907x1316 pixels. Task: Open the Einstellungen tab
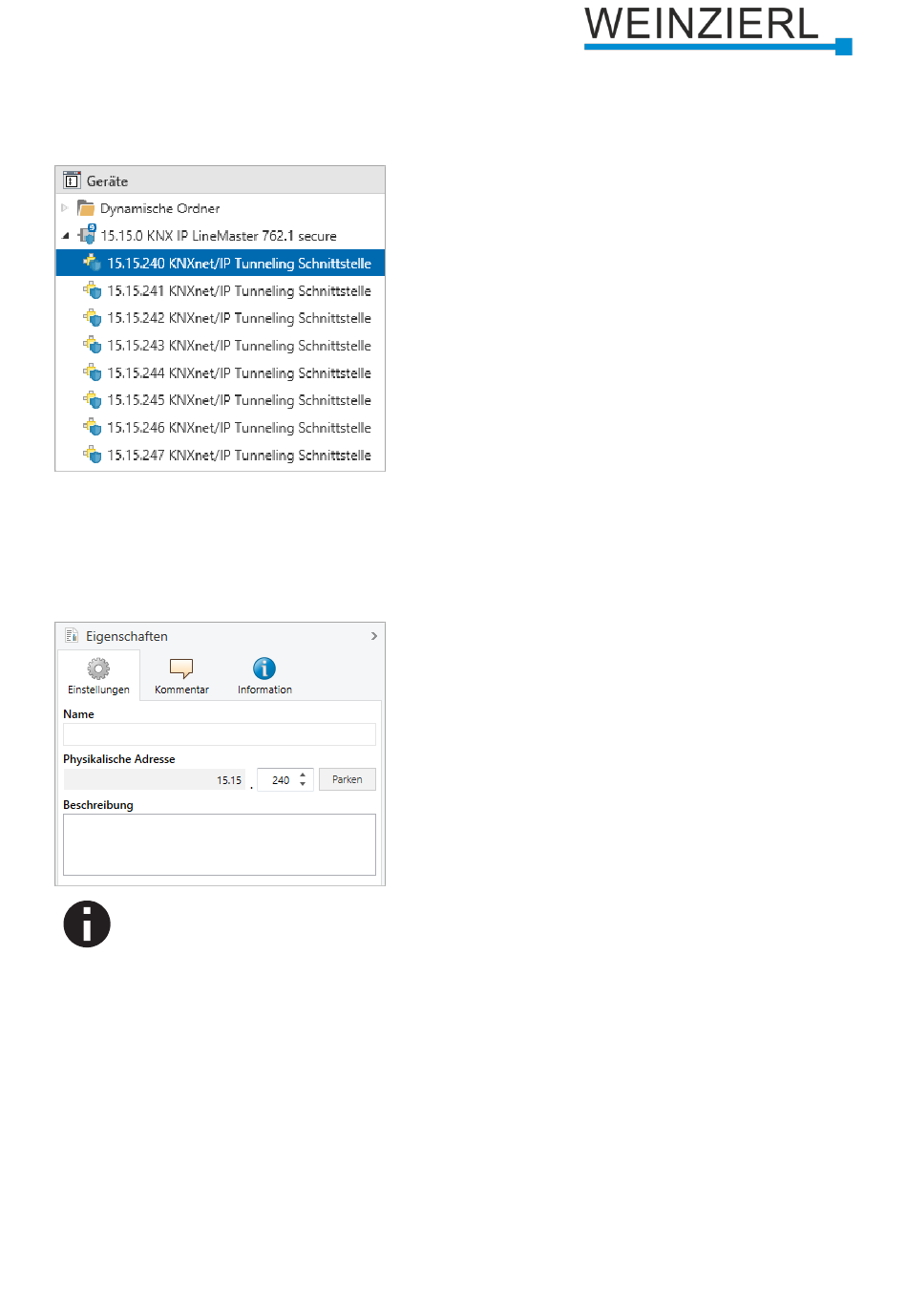98,676
